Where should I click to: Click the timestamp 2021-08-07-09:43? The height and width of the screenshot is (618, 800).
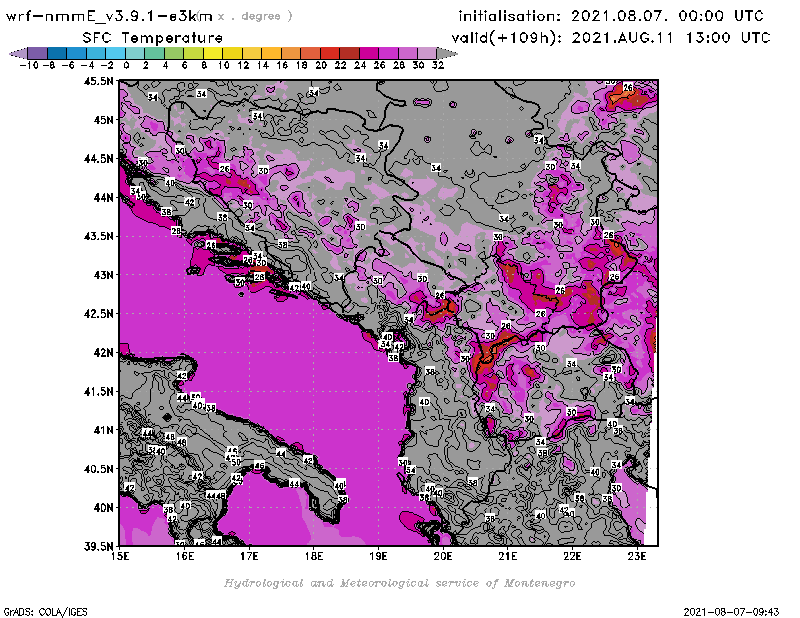pyautogui.click(x=731, y=612)
